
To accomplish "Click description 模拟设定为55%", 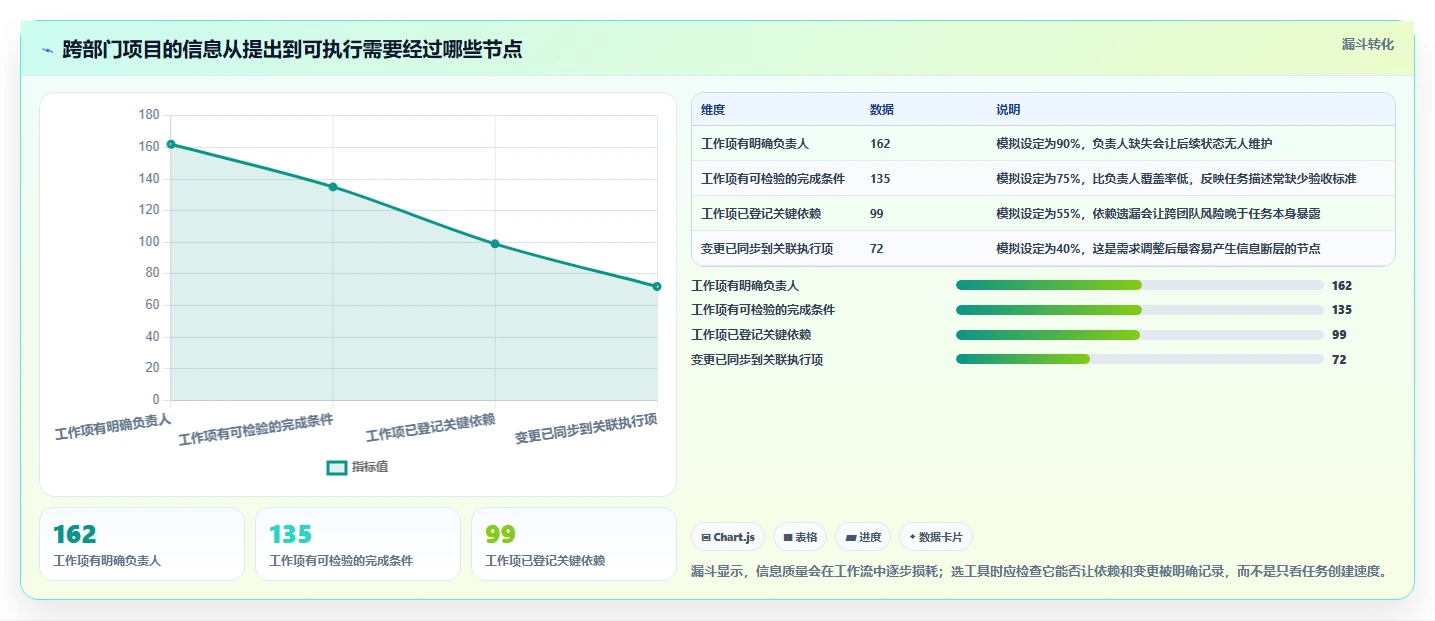I will click(x=1158, y=214).
